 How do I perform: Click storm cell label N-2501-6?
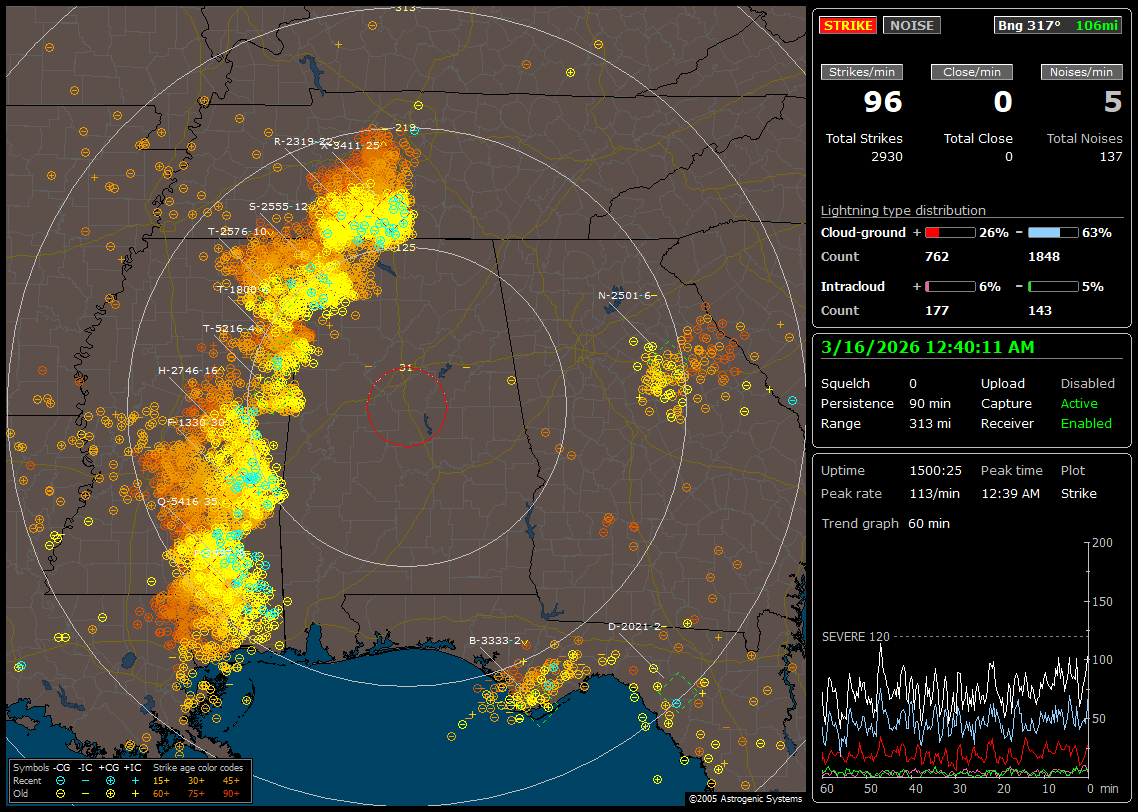coord(626,295)
